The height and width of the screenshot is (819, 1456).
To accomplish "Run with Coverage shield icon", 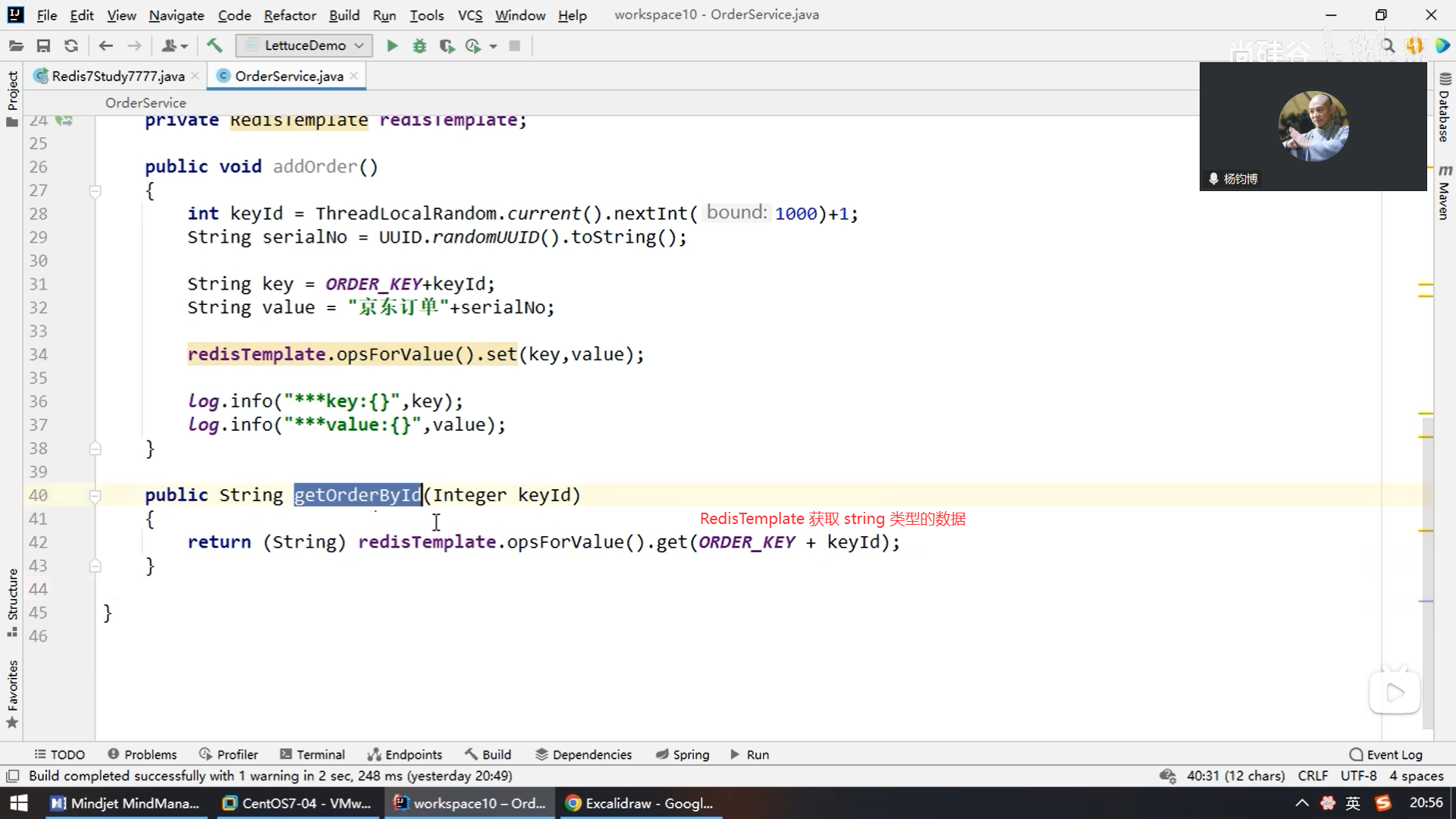I will point(447,46).
